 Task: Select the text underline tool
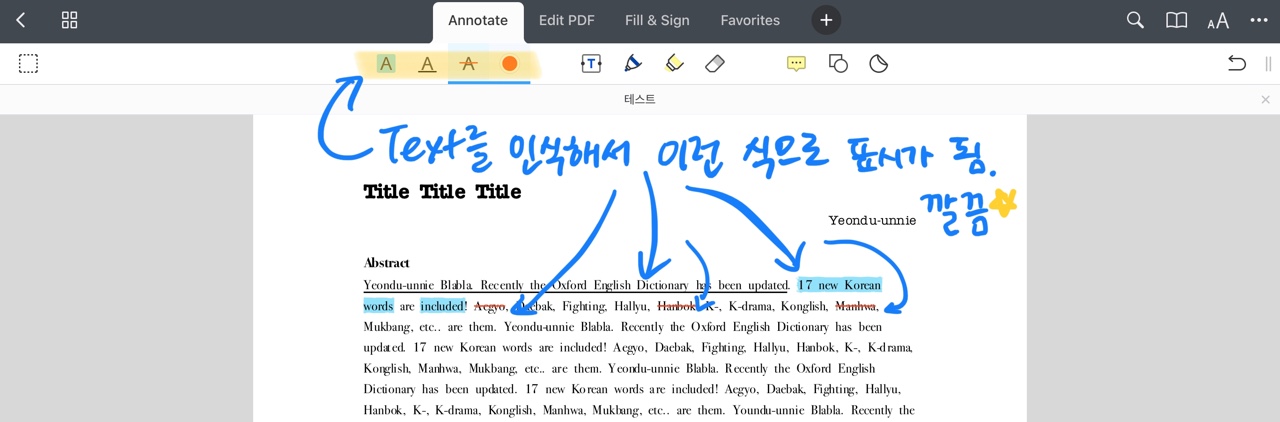(x=427, y=64)
